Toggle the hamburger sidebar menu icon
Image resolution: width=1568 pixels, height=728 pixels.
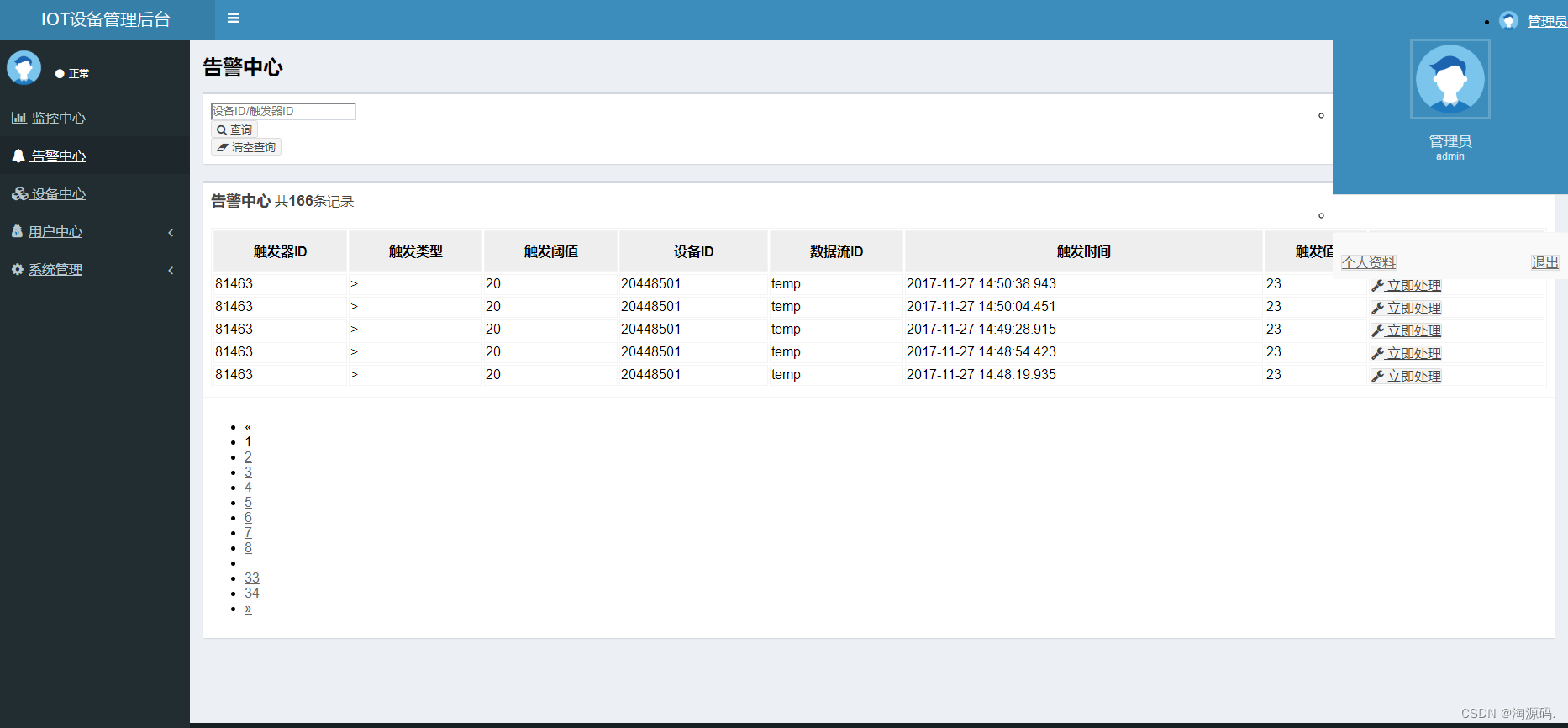point(234,19)
